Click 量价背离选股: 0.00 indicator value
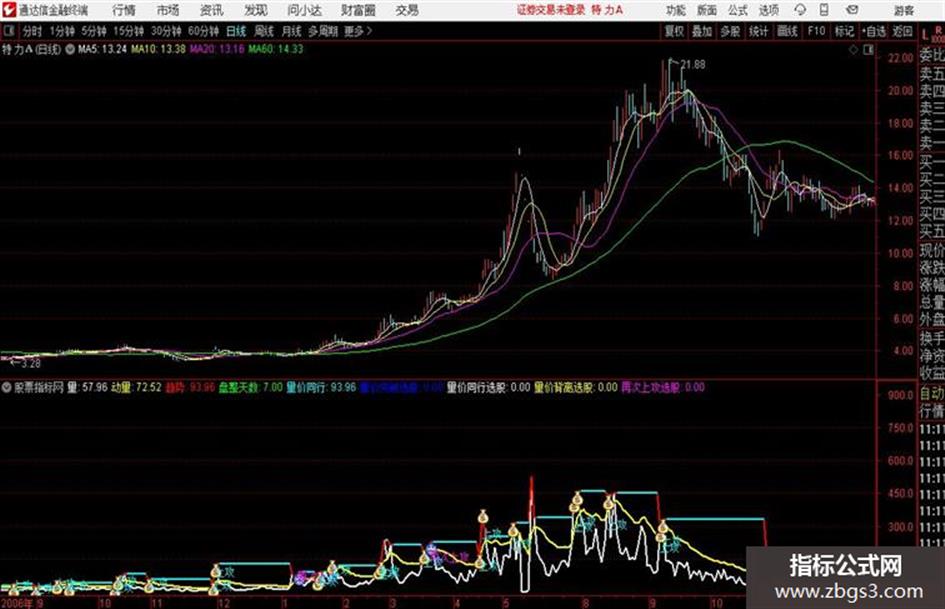Viewport: 945px width, 609px height. (576, 387)
